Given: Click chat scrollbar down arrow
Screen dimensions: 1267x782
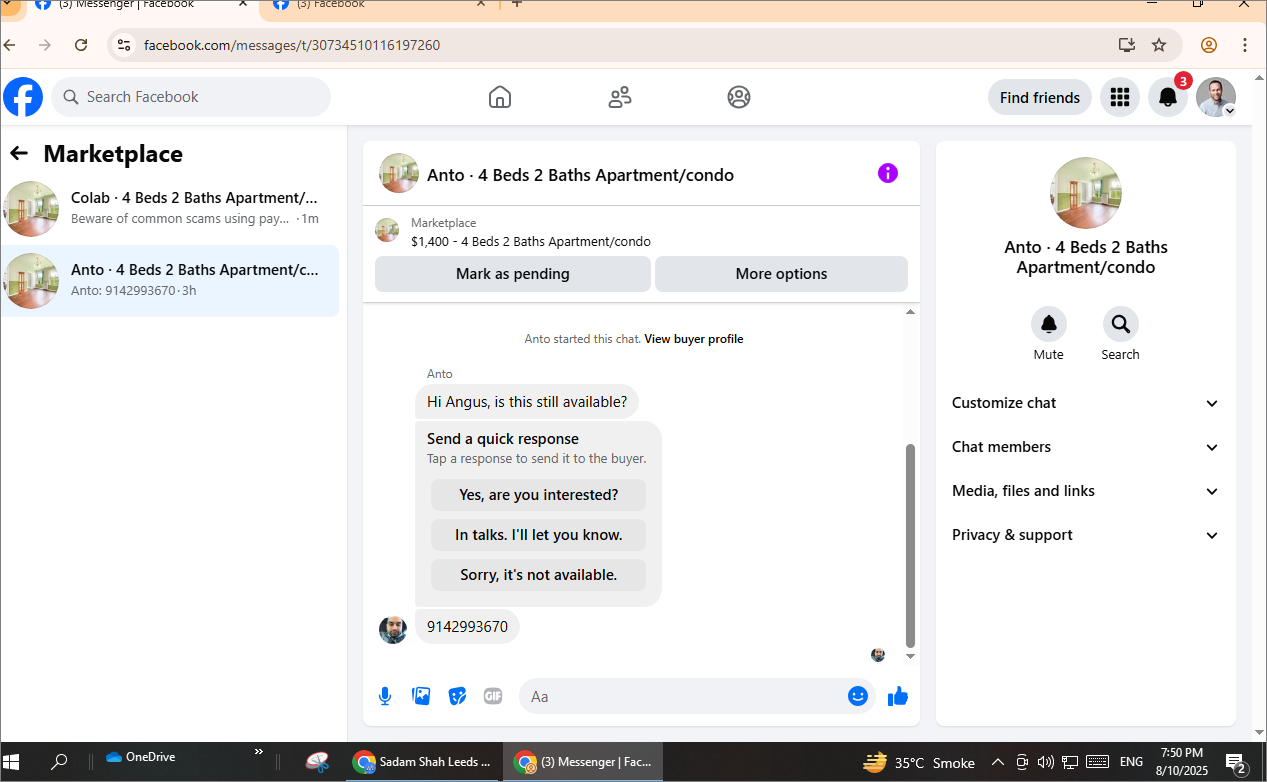Looking at the screenshot, I should click(x=910, y=656).
